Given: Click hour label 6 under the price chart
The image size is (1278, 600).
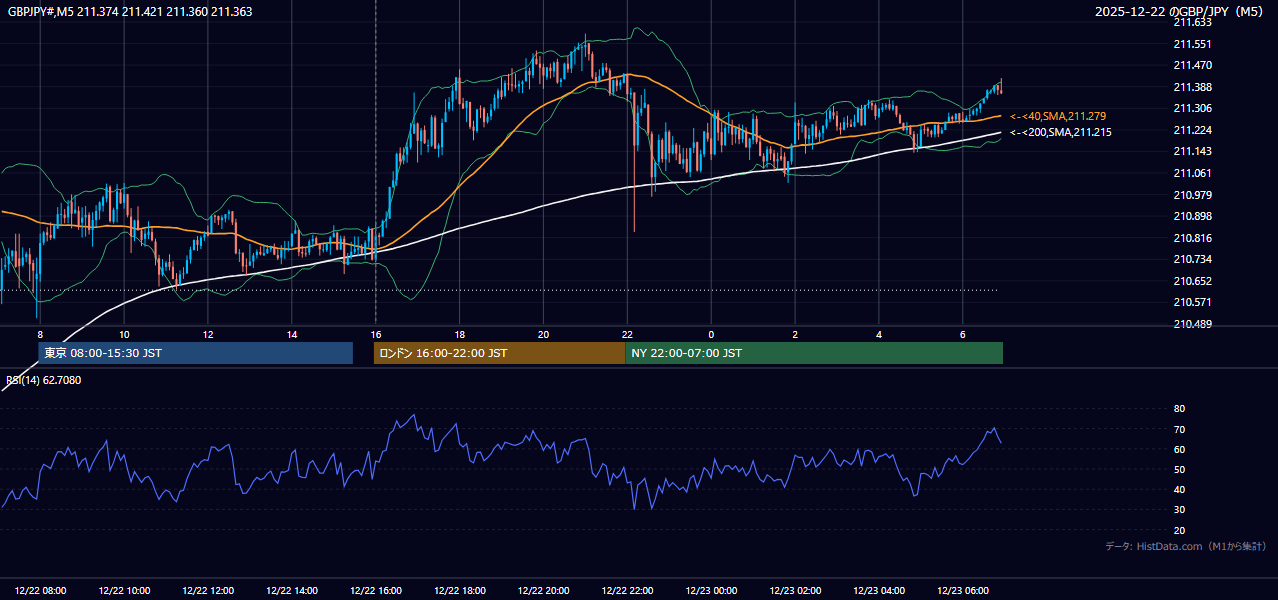Looking at the screenshot, I should [x=963, y=334].
